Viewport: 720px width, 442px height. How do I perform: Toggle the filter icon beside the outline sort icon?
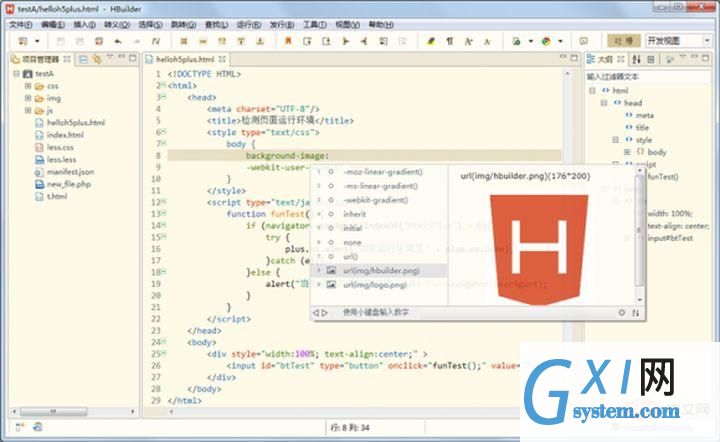point(651,59)
